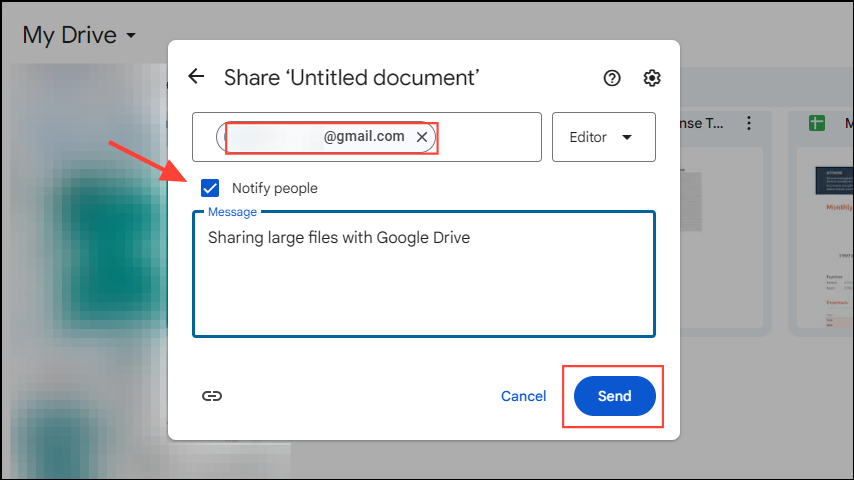Open share settings gear icon
The width and height of the screenshot is (854, 480).
click(x=651, y=78)
